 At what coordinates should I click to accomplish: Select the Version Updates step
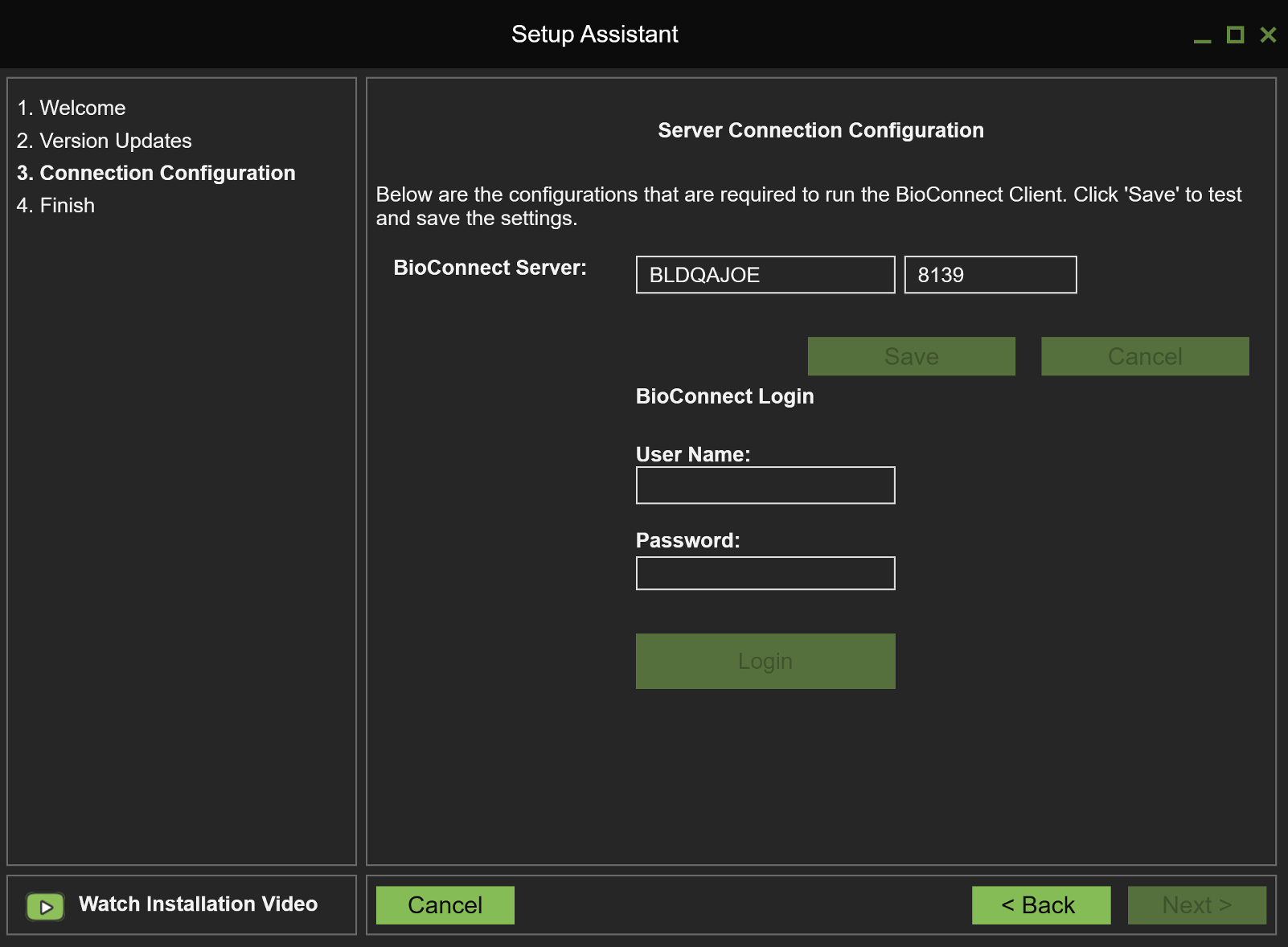[x=105, y=141]
